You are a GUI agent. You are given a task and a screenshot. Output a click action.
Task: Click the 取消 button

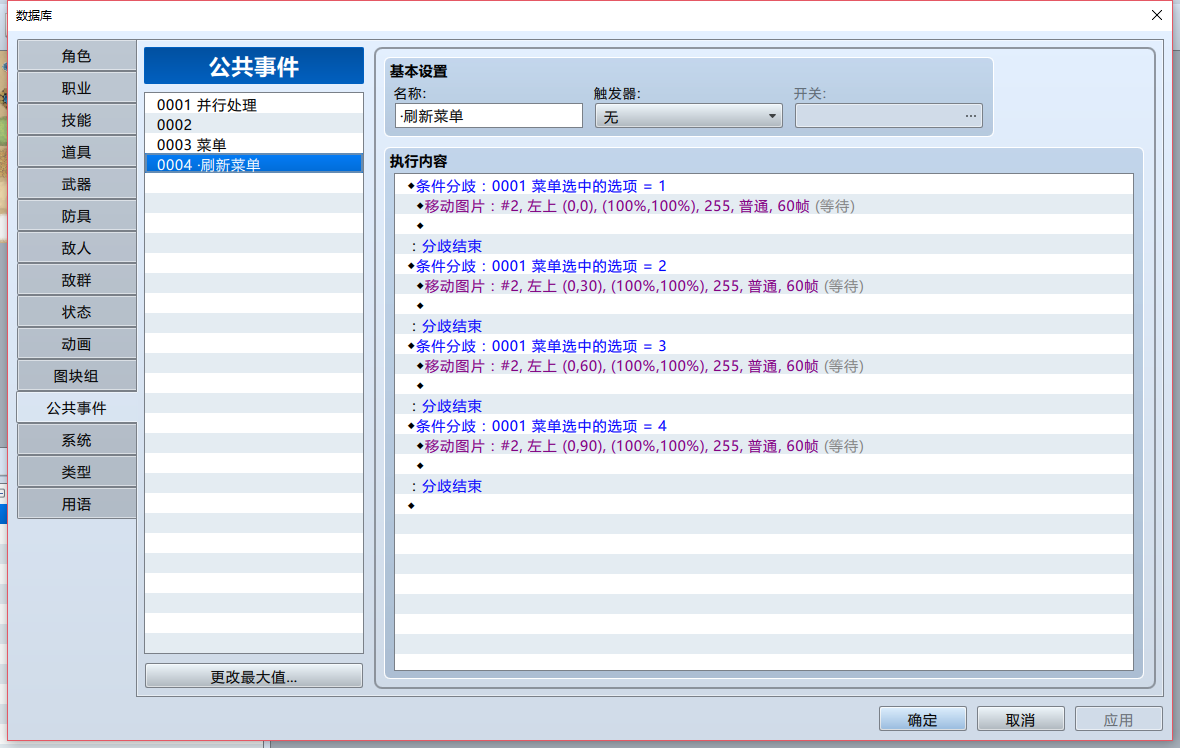1020,719
